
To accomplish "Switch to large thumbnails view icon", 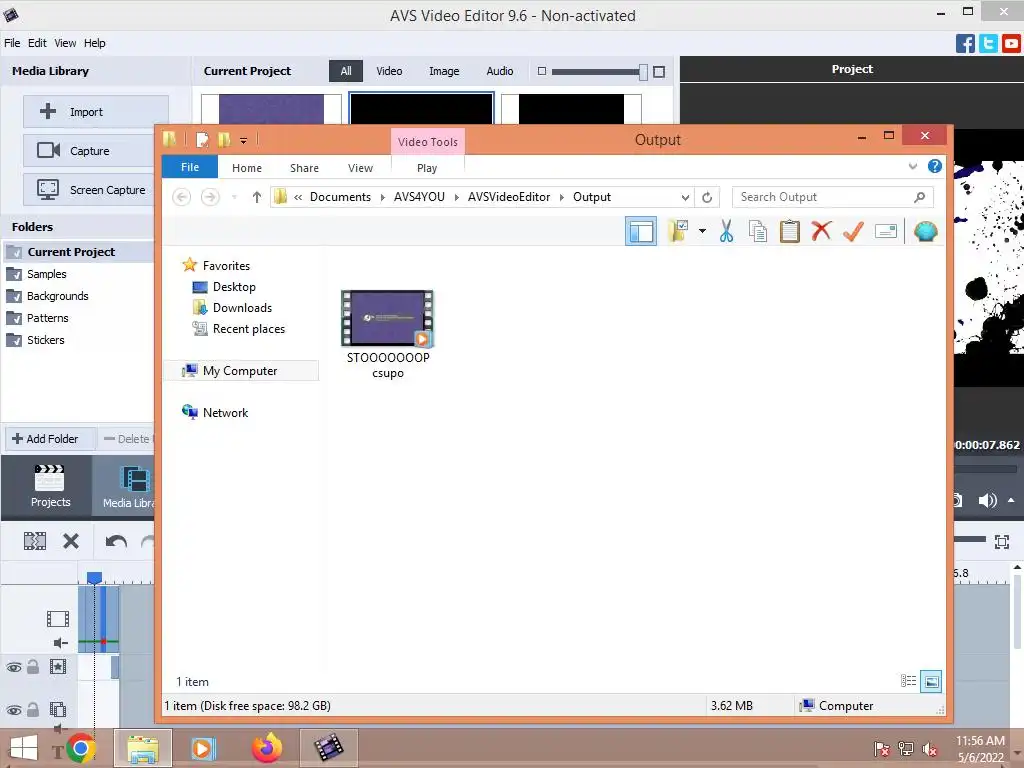I will coord(931,681).
